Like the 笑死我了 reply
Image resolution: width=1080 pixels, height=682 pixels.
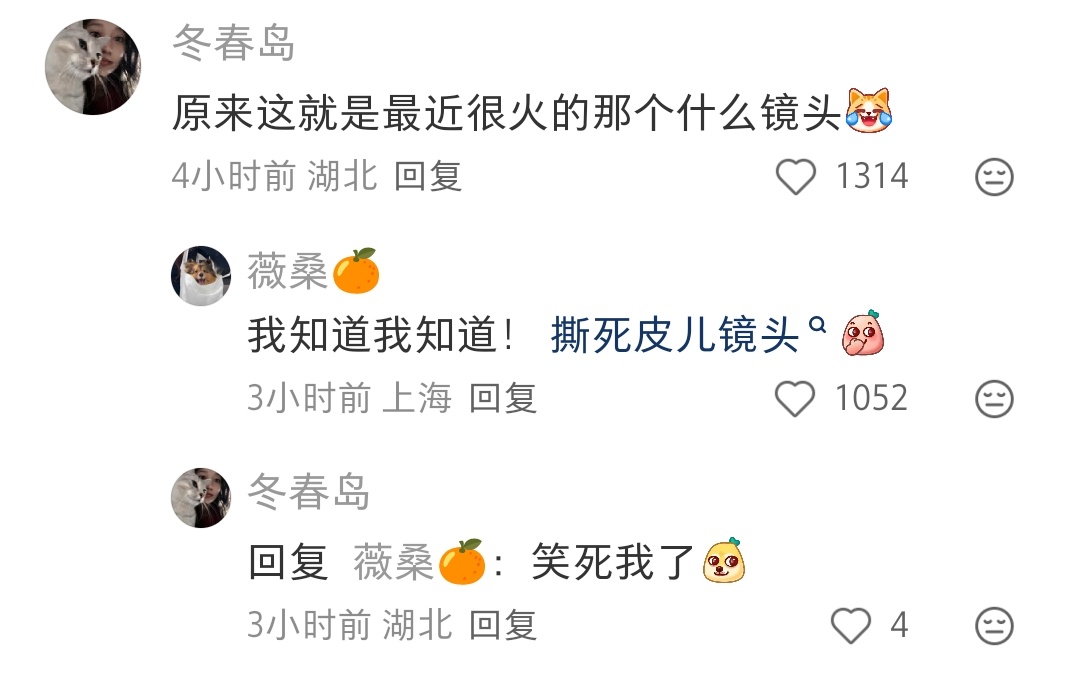pos(851,626)
